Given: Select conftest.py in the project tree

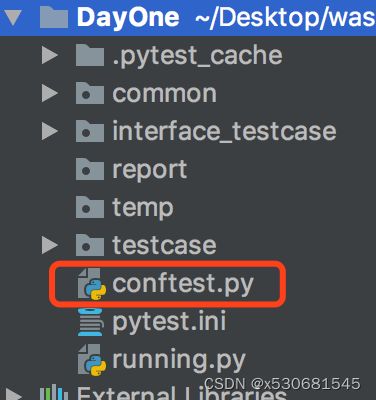Looking at the screenshot, I should point(183,284).
